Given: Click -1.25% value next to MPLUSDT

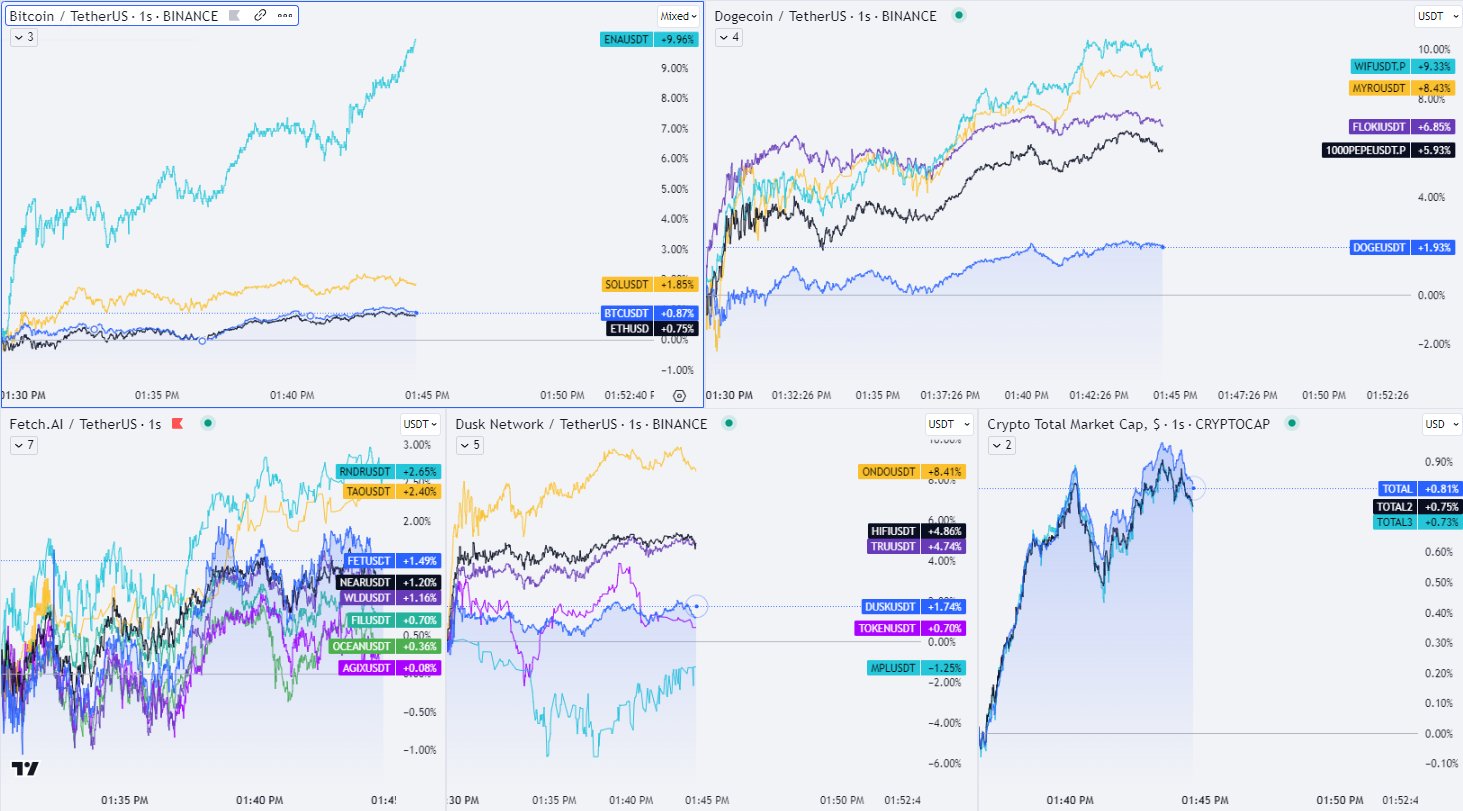Looking at the screenshot, I should (944, 667).
